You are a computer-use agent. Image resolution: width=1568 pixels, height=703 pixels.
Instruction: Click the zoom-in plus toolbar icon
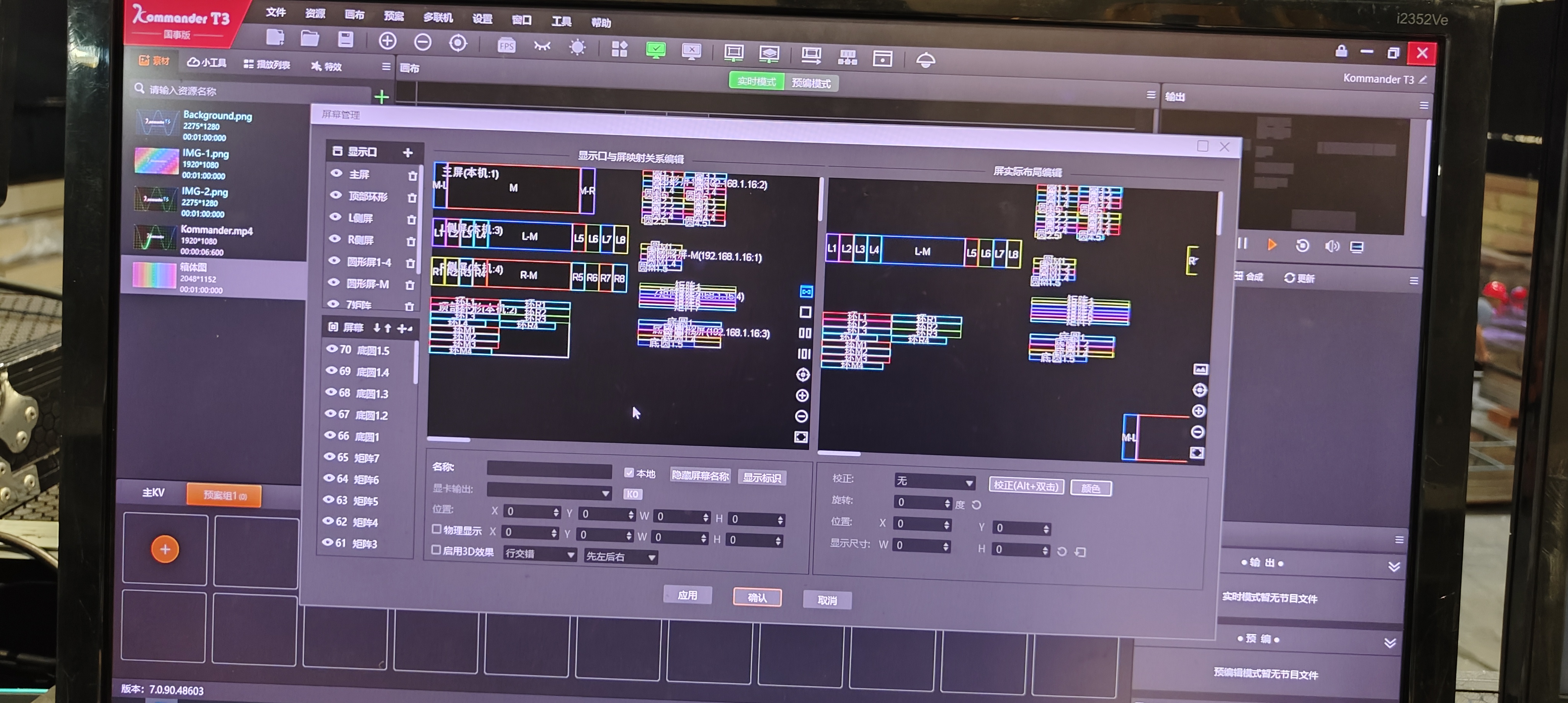387,41
